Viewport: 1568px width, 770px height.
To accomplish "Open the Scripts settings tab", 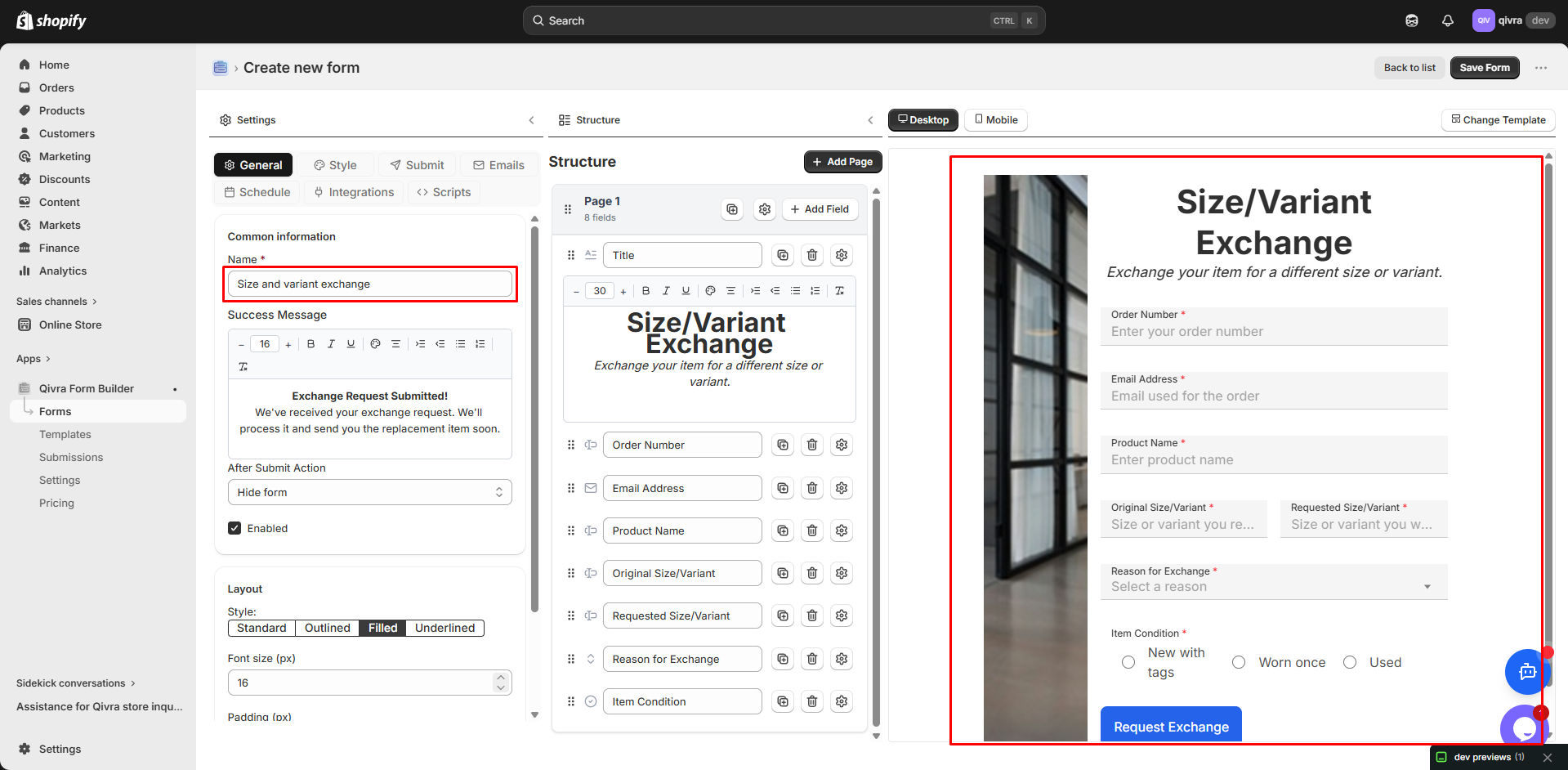I will [444, 192].
